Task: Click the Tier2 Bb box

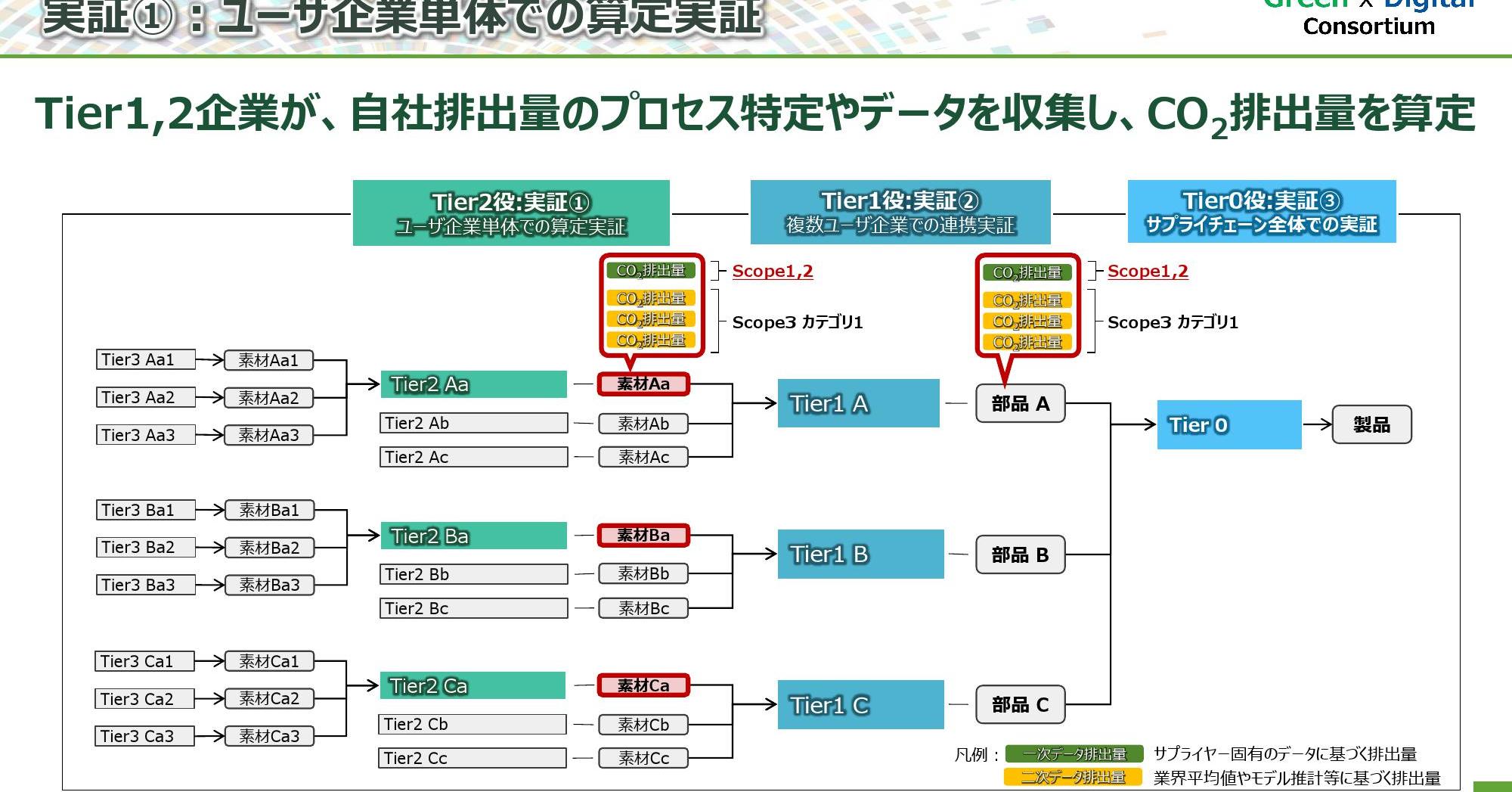Action: (x=473, y=574)
